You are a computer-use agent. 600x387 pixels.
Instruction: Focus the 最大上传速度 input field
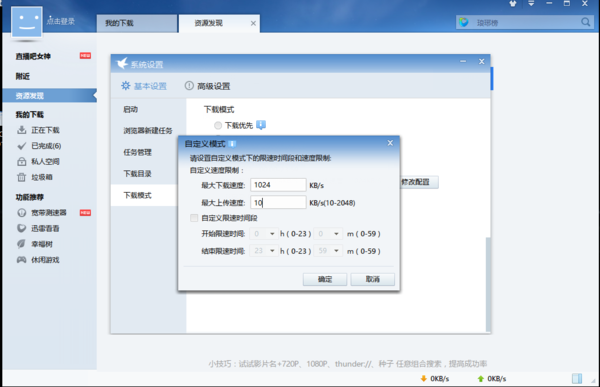click(x=278, y=202)
